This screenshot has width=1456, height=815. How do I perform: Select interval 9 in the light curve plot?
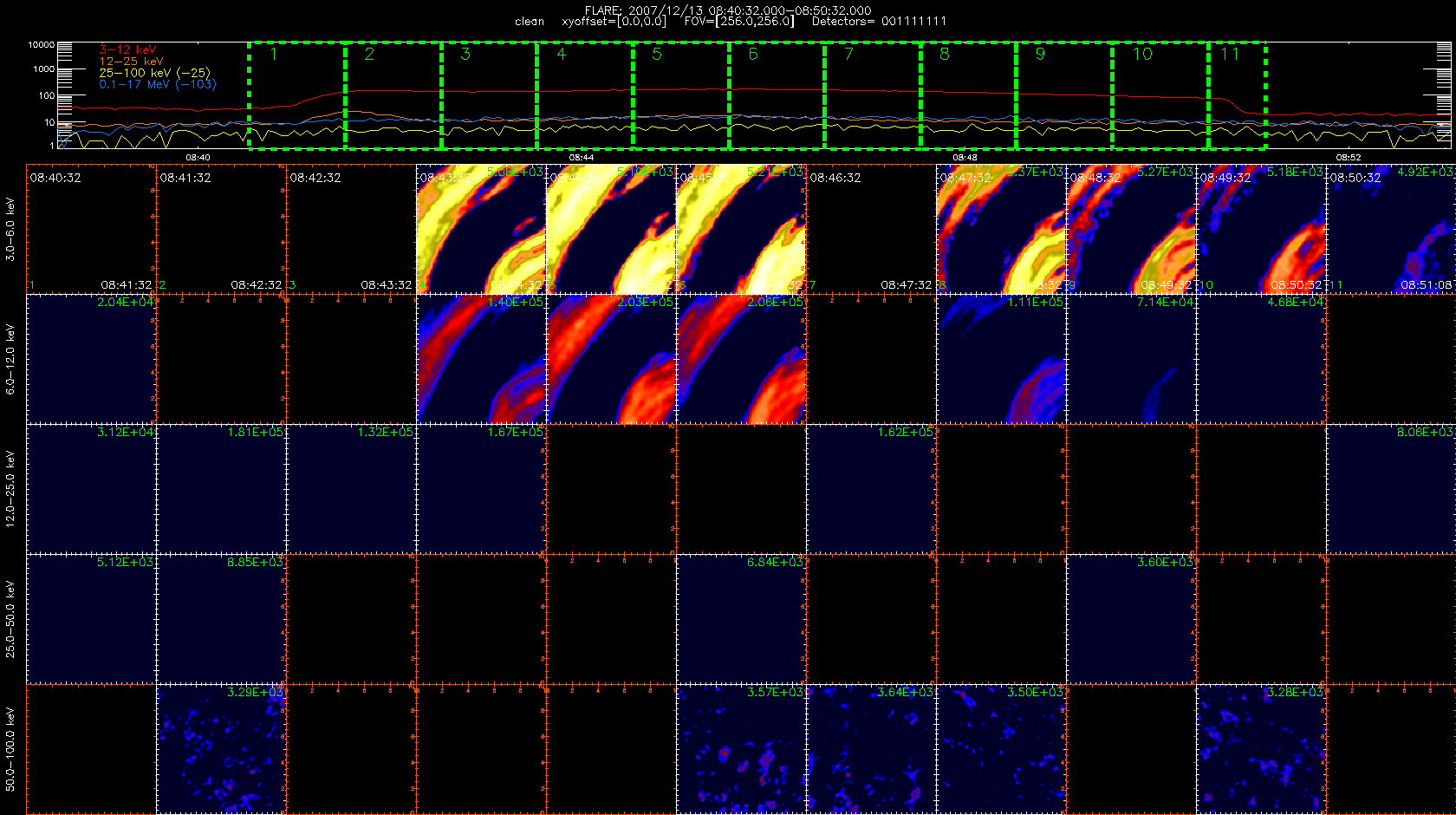point(1064,95)
